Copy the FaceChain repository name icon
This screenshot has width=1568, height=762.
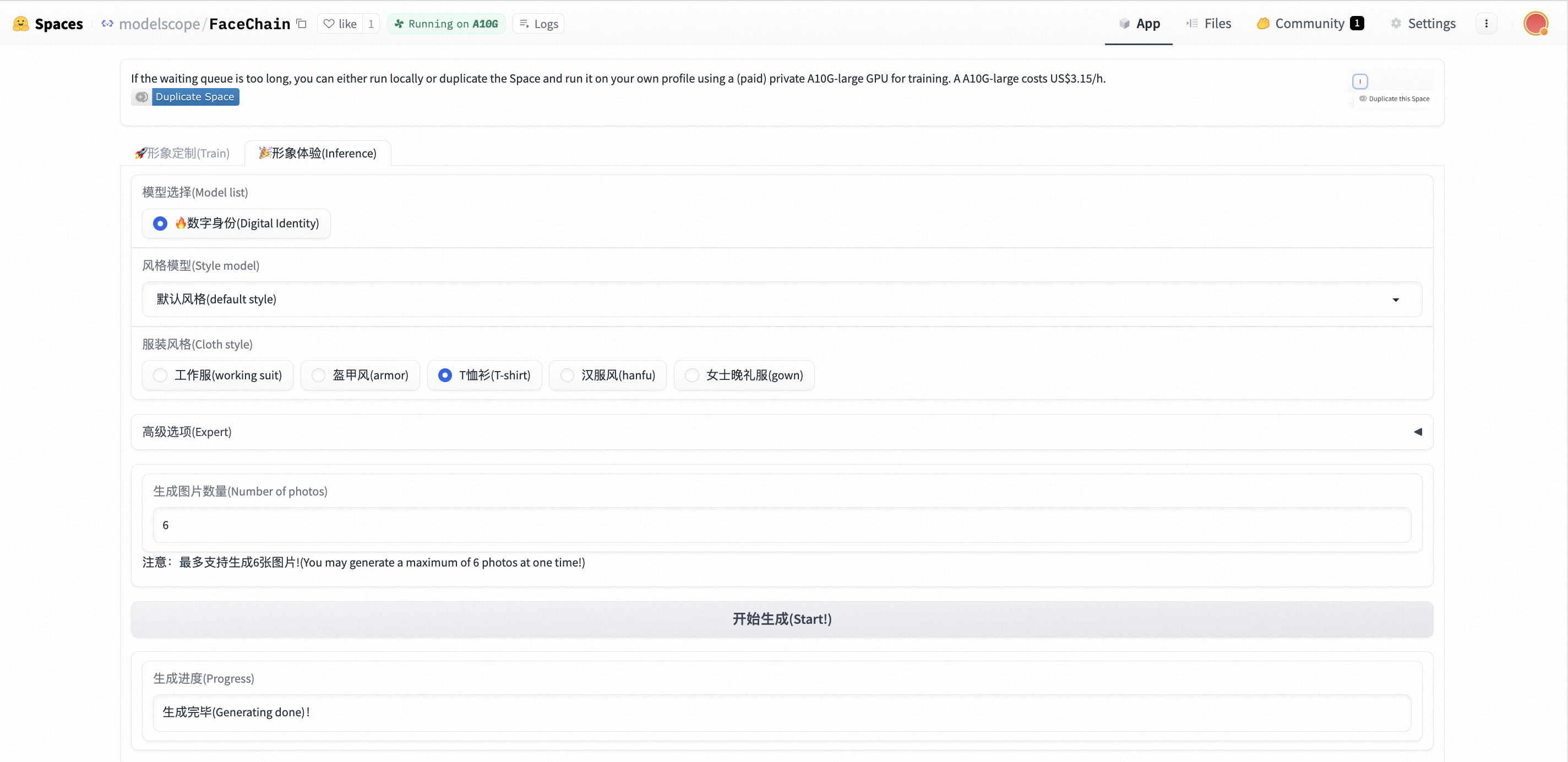coord(301,24)
